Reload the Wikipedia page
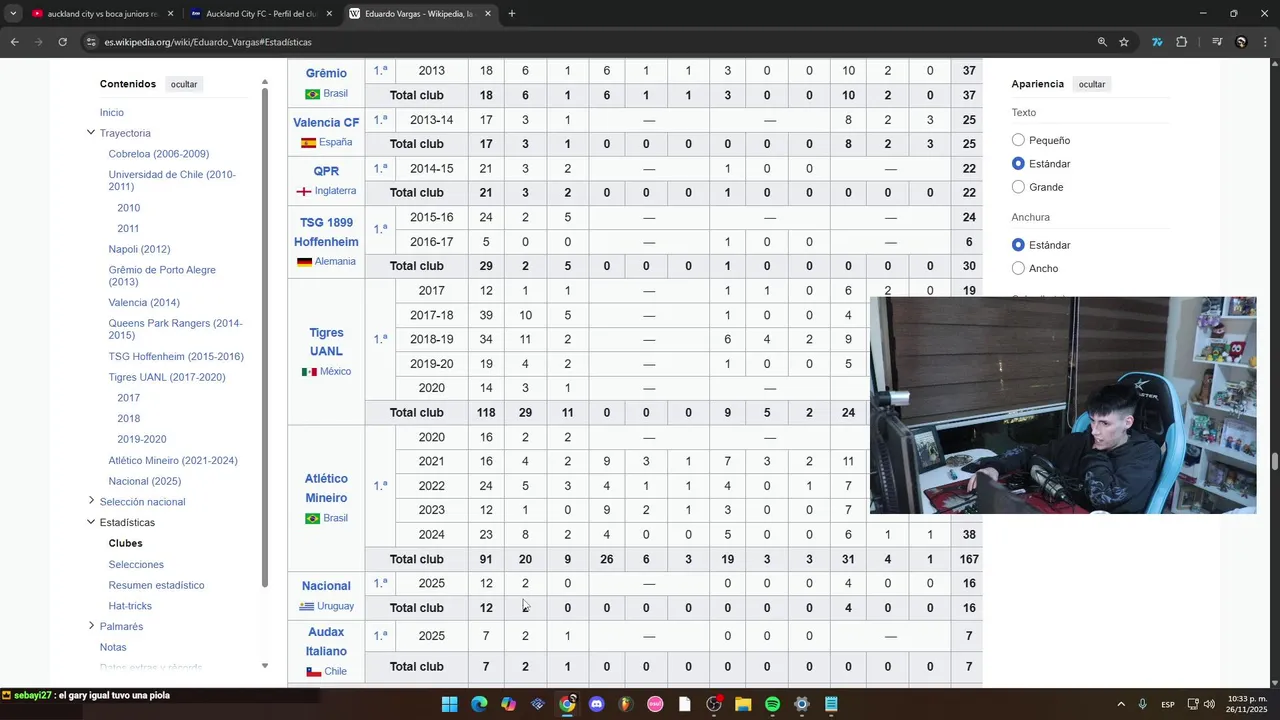 62,42
